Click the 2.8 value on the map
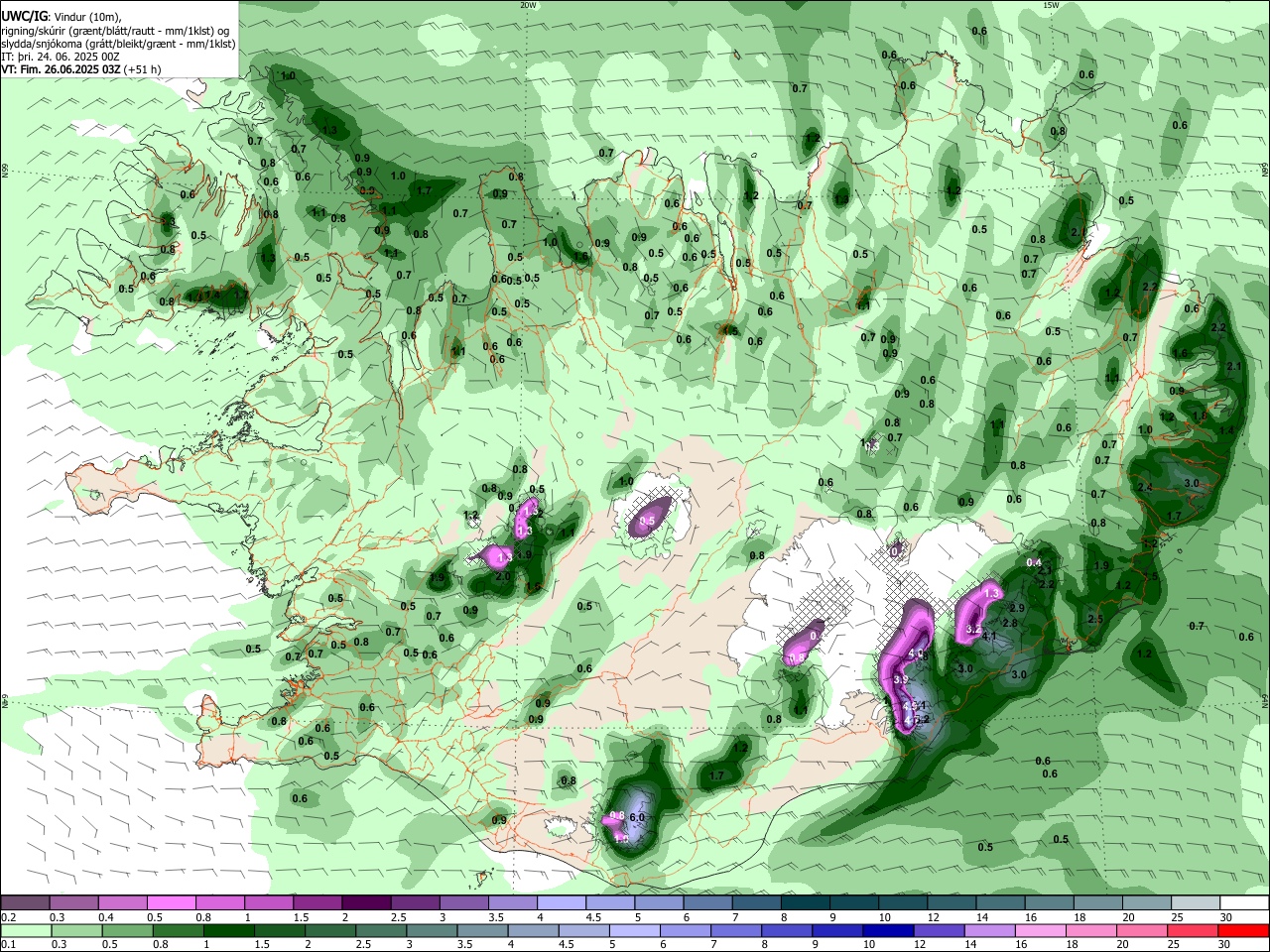 1010,623
